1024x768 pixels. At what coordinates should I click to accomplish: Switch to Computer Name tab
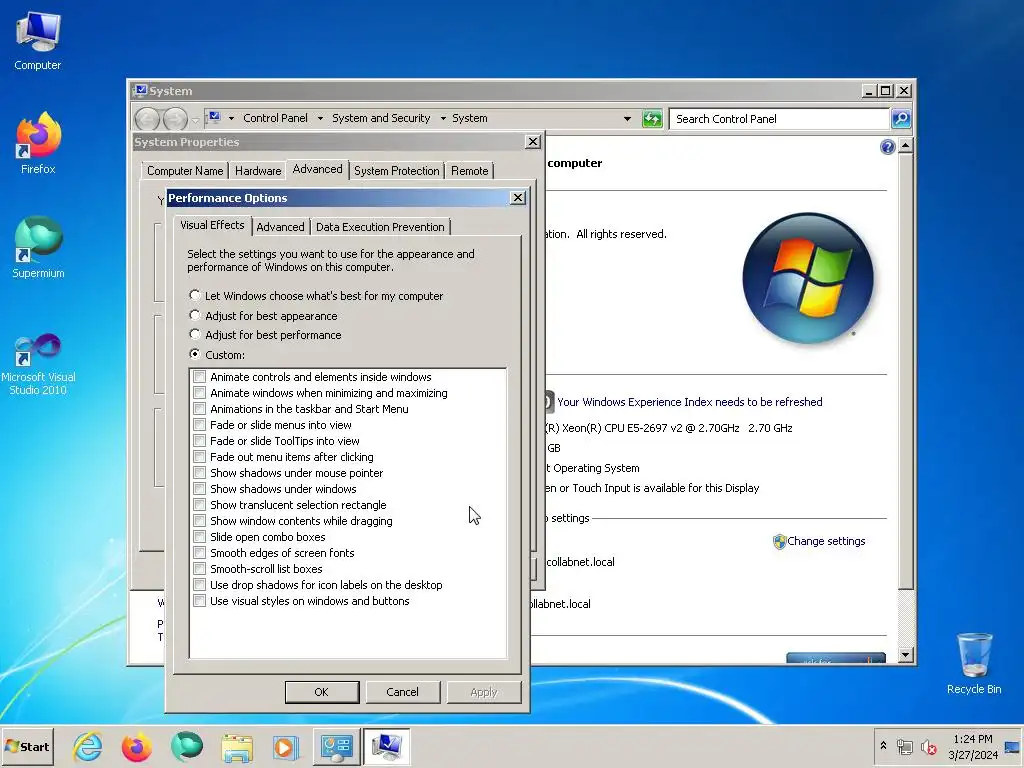click(x=185, y=170)
